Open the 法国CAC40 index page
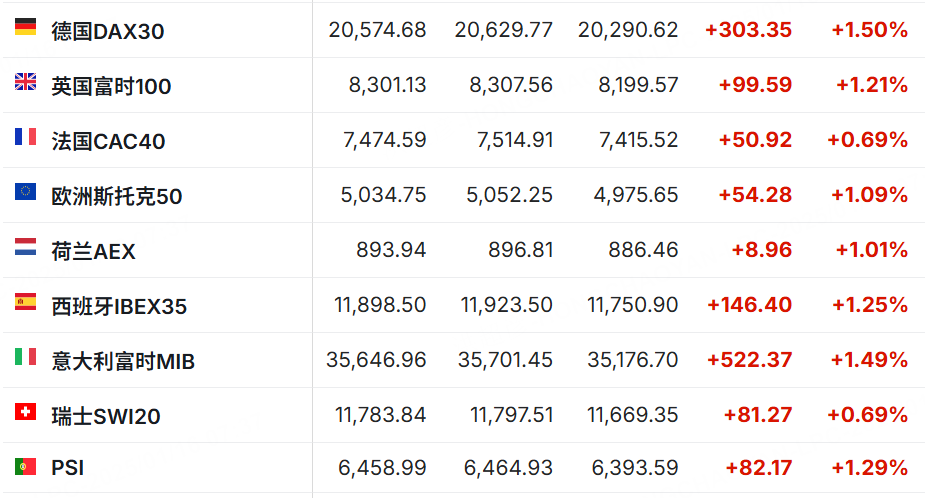The width and height of the screenshot is (925, 498). tap(108, 141)
